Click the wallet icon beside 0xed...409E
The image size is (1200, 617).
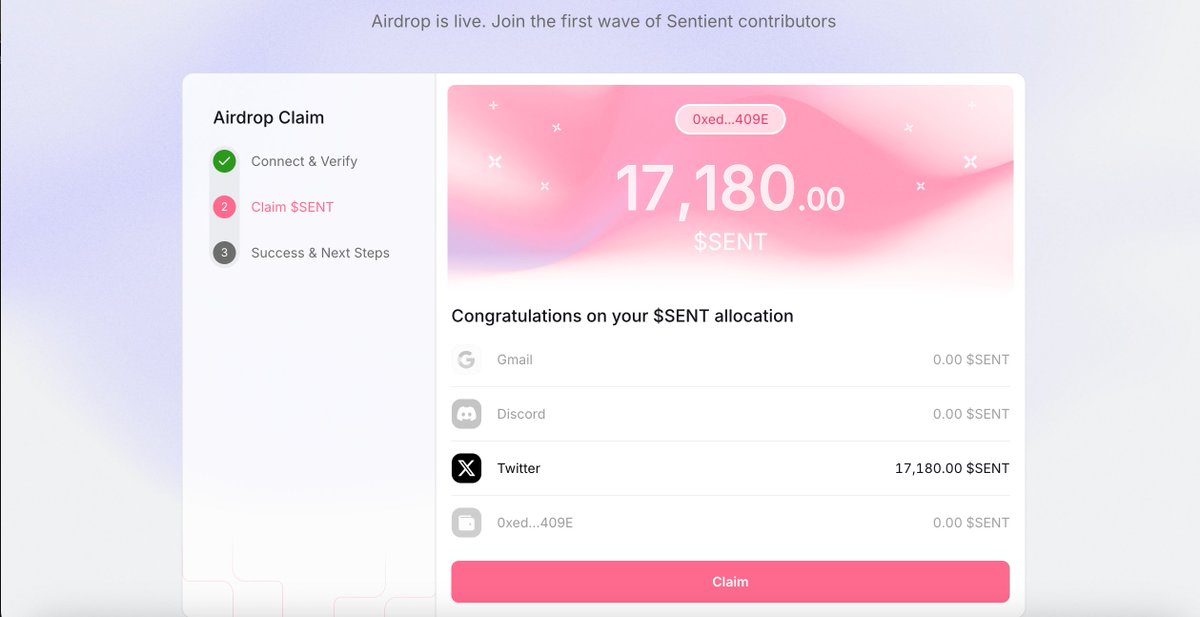(x=466, y=522)
